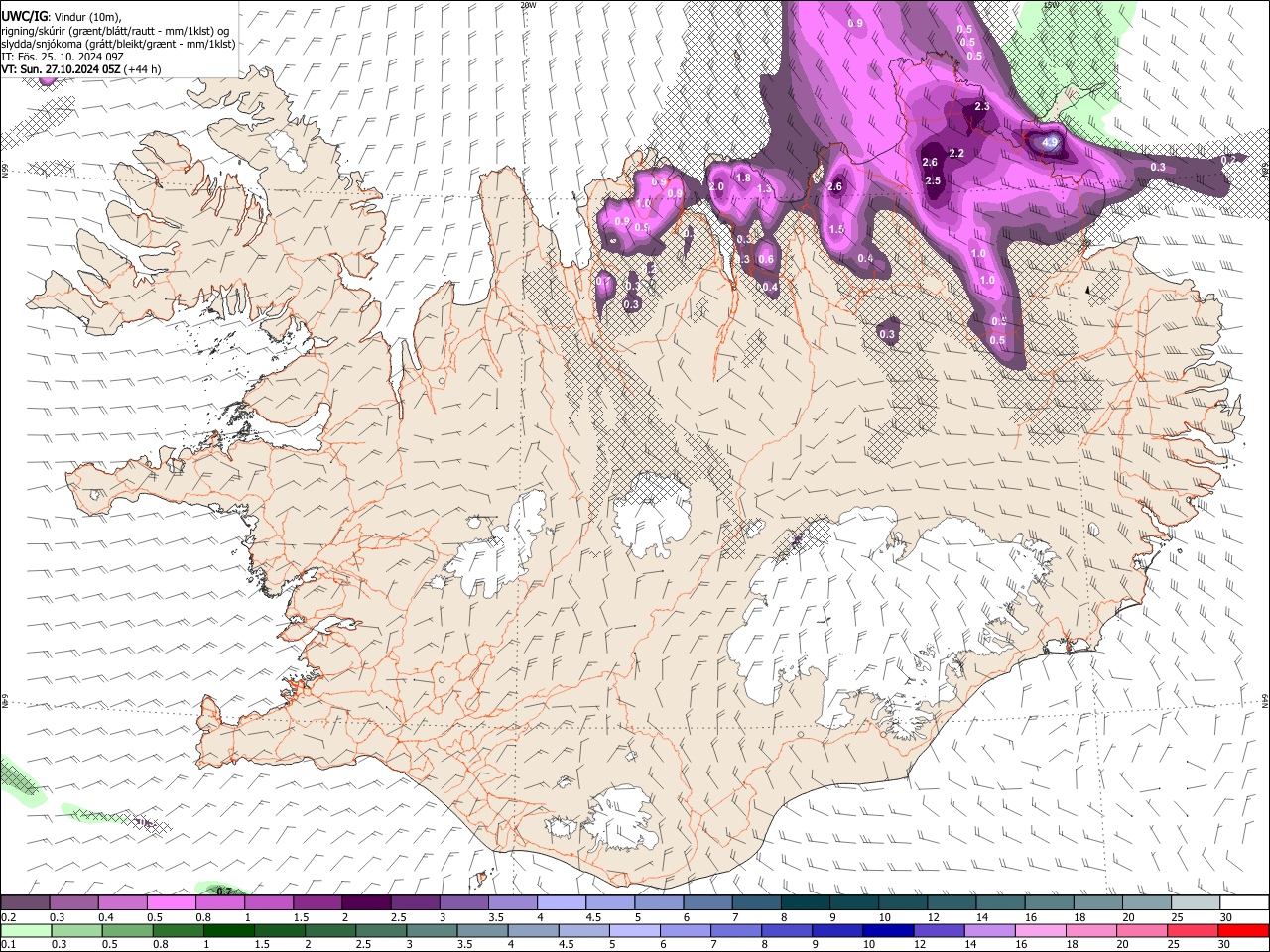Click the 2.3 value label on the map
Viewport: 1270px width, 952px height.
pos(982,106)
